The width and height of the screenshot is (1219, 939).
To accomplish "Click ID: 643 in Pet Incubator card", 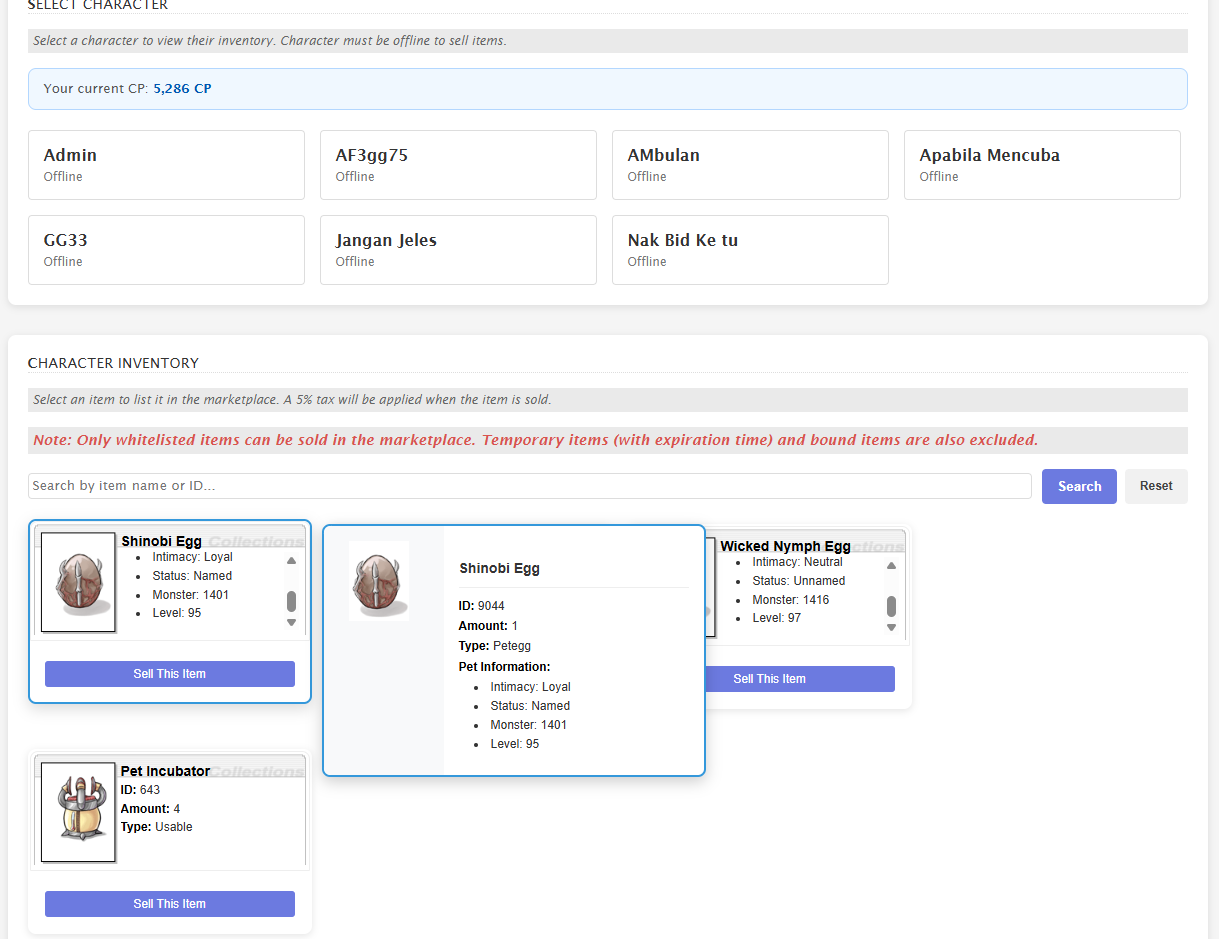I will click(140, 790).
